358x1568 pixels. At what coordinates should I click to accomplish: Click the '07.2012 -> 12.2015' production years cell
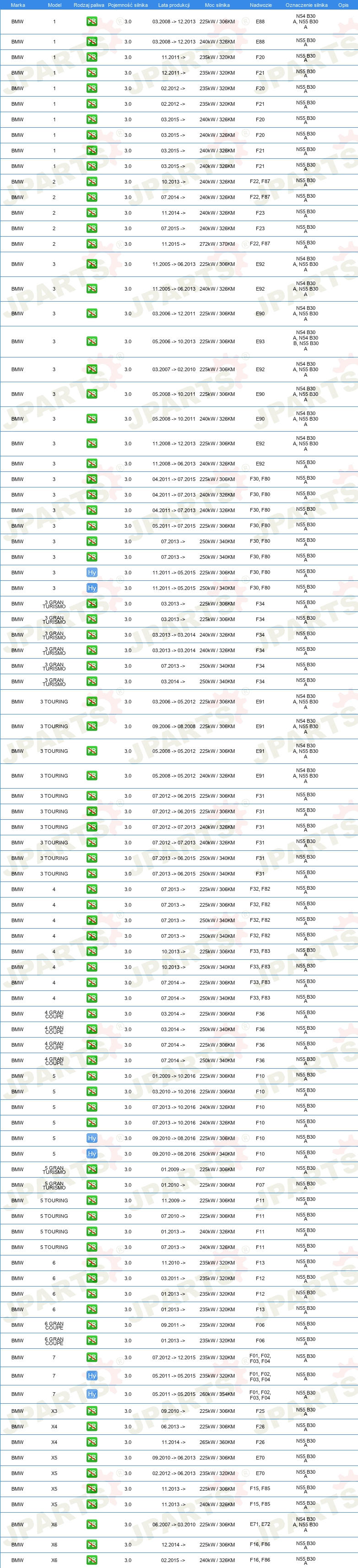174,1357
